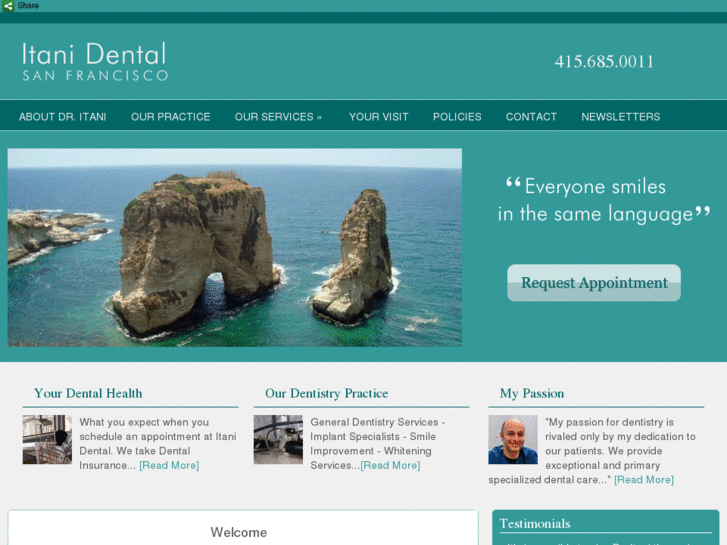Click the Testimonials panel heading

pyautogui.click(x=535, y=524)
